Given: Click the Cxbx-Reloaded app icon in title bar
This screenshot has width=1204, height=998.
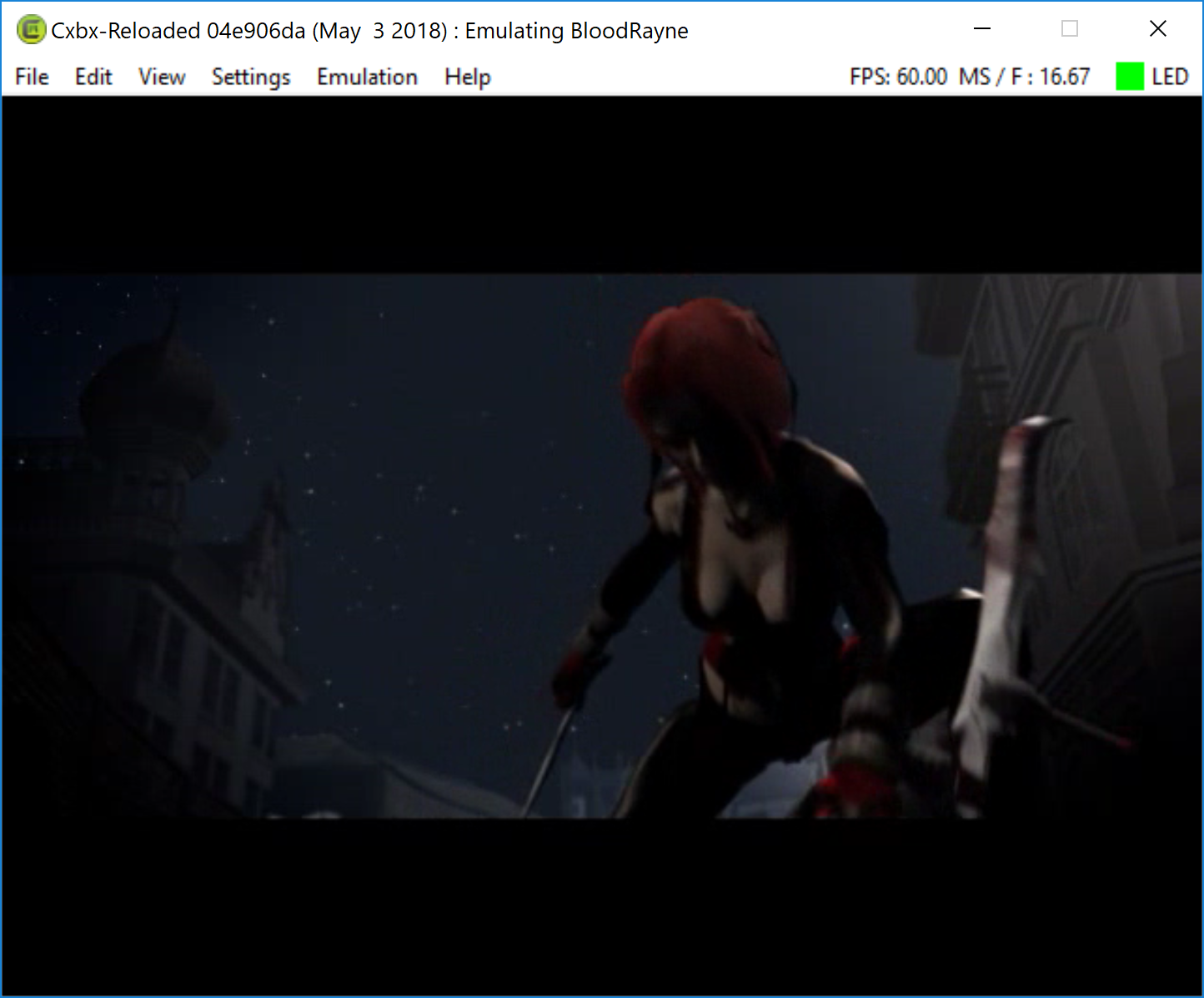Looking at the screenshot, I should pos(31,30).
